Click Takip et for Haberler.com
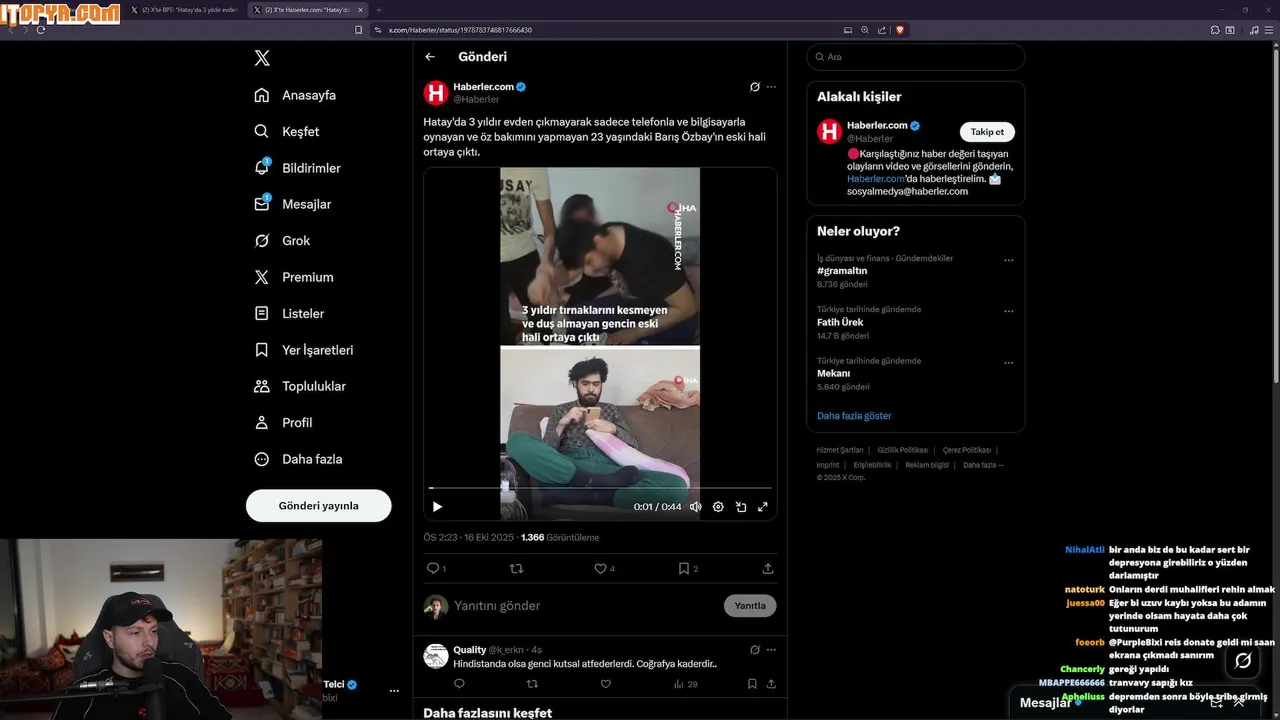 pos(987,132)
